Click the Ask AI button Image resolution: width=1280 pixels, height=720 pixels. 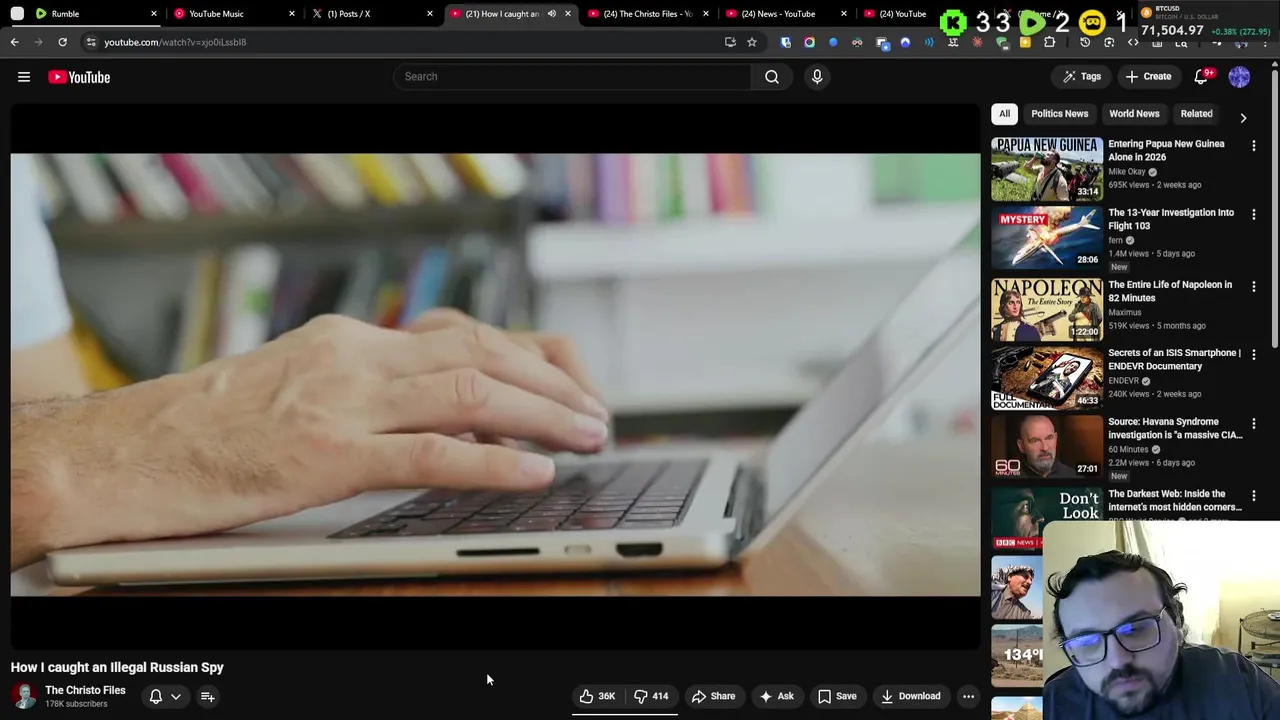point(777,697)
